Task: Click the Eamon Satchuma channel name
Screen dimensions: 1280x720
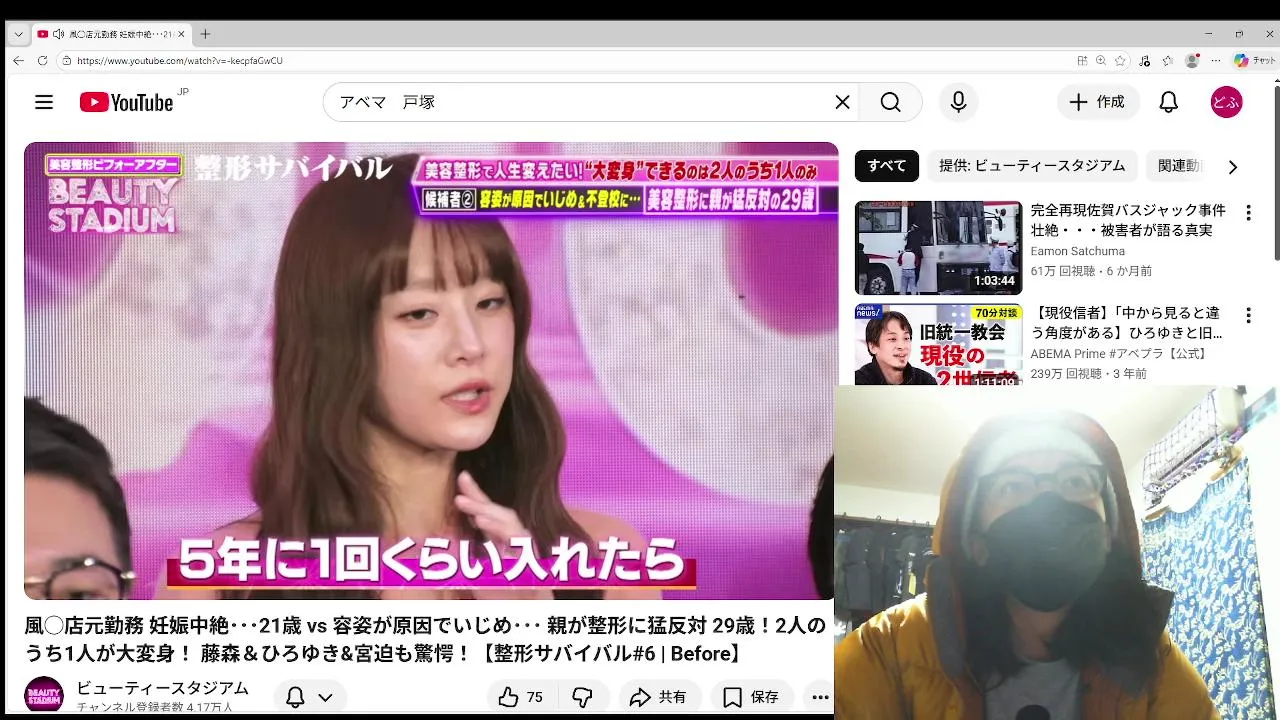Action: [1077, 251]
